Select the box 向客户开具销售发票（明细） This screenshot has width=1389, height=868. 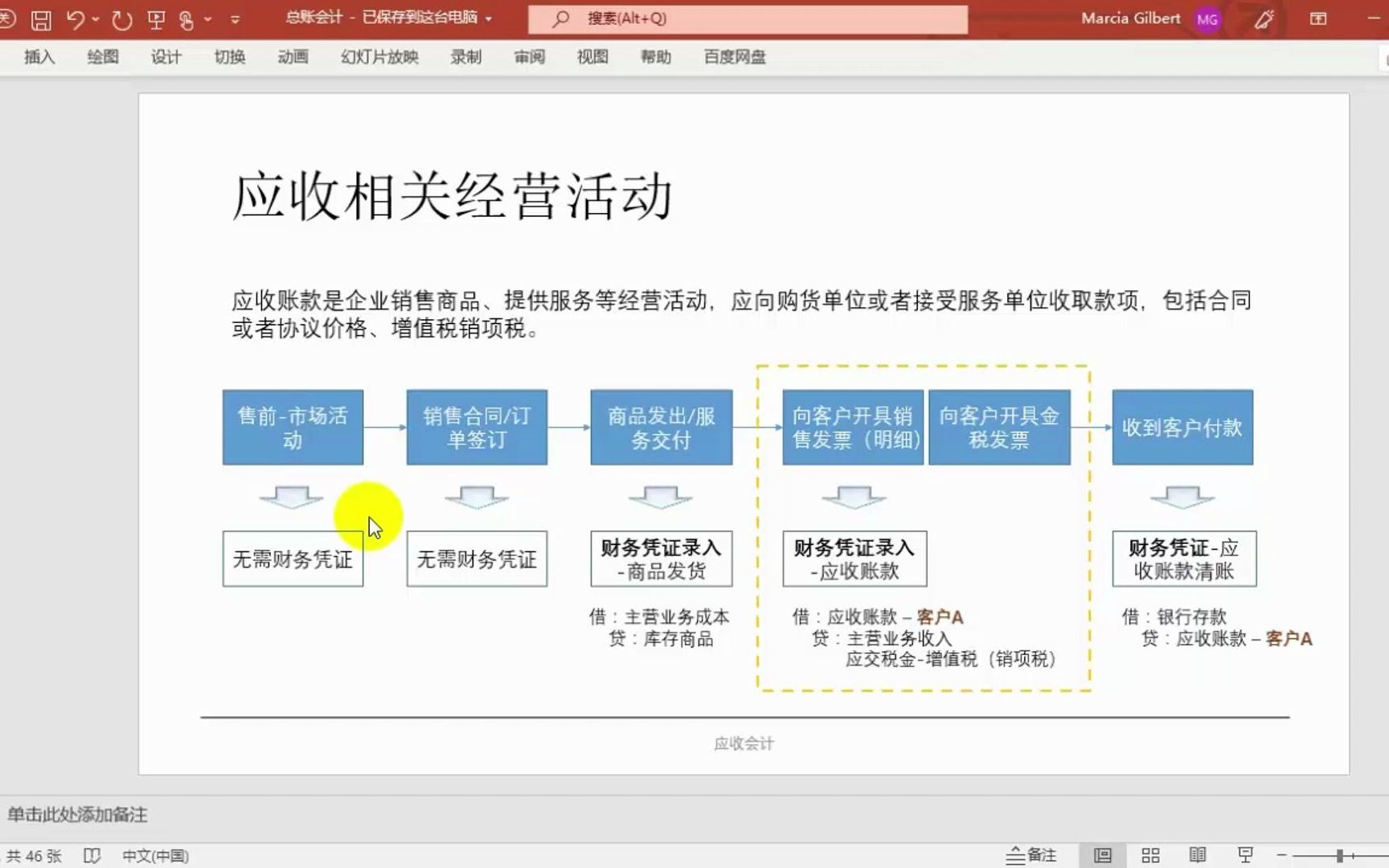pos(854,428)
